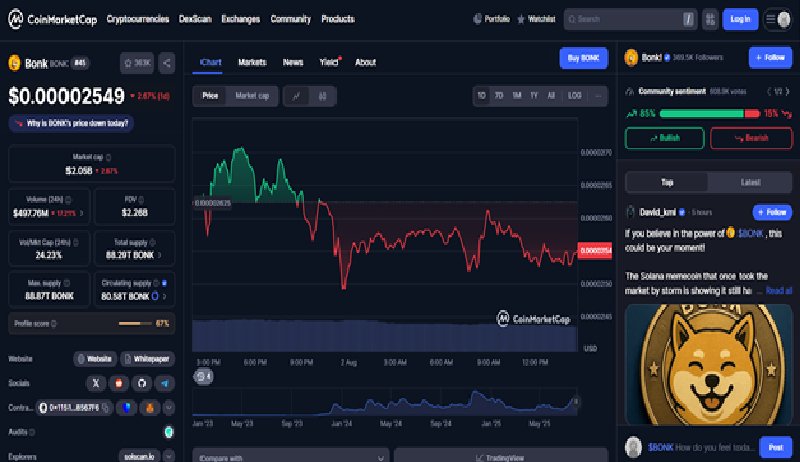Share the Bonk page via share icon
Screen dimensions: 800x462
tap(167, 63)
